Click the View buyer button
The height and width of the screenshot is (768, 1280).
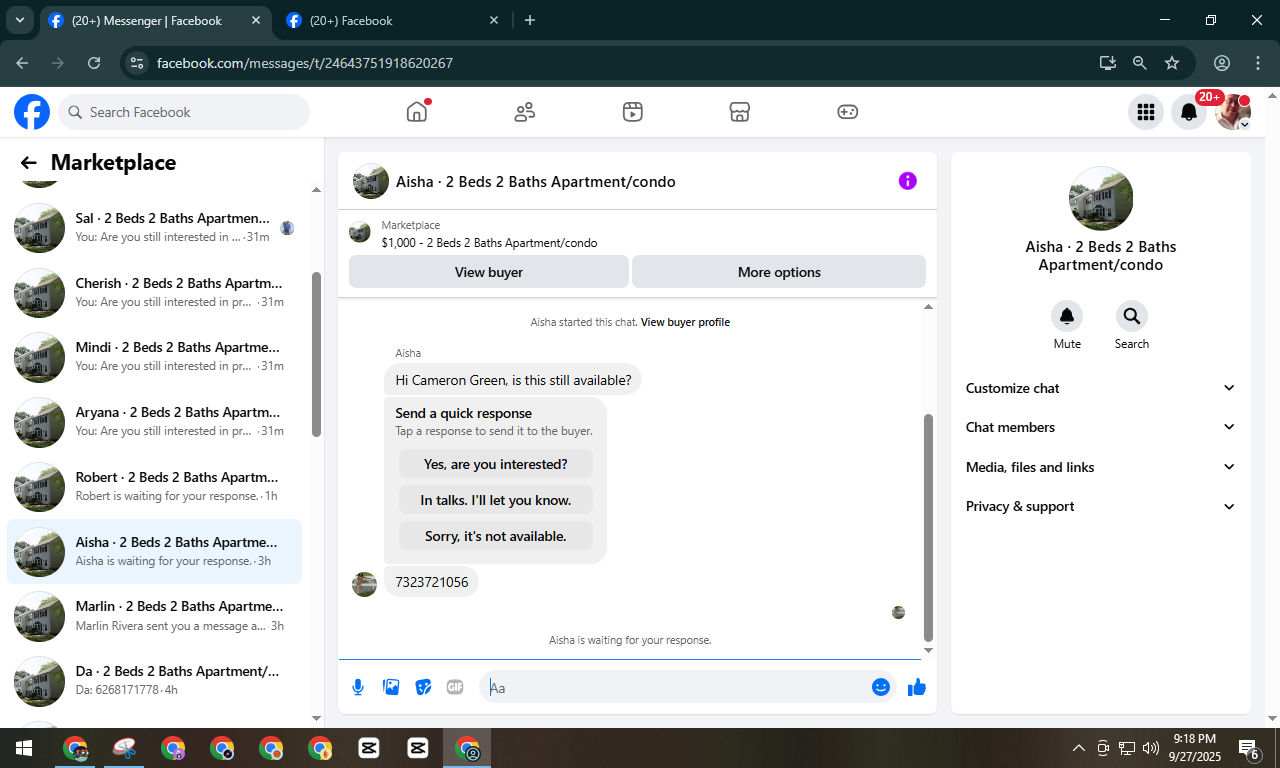point(489,272)
